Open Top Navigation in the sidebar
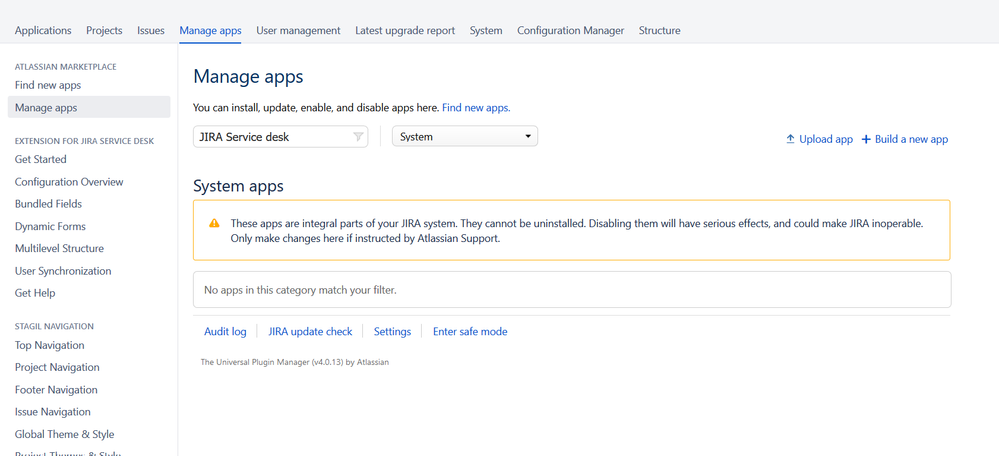 [x=50, y=345]
